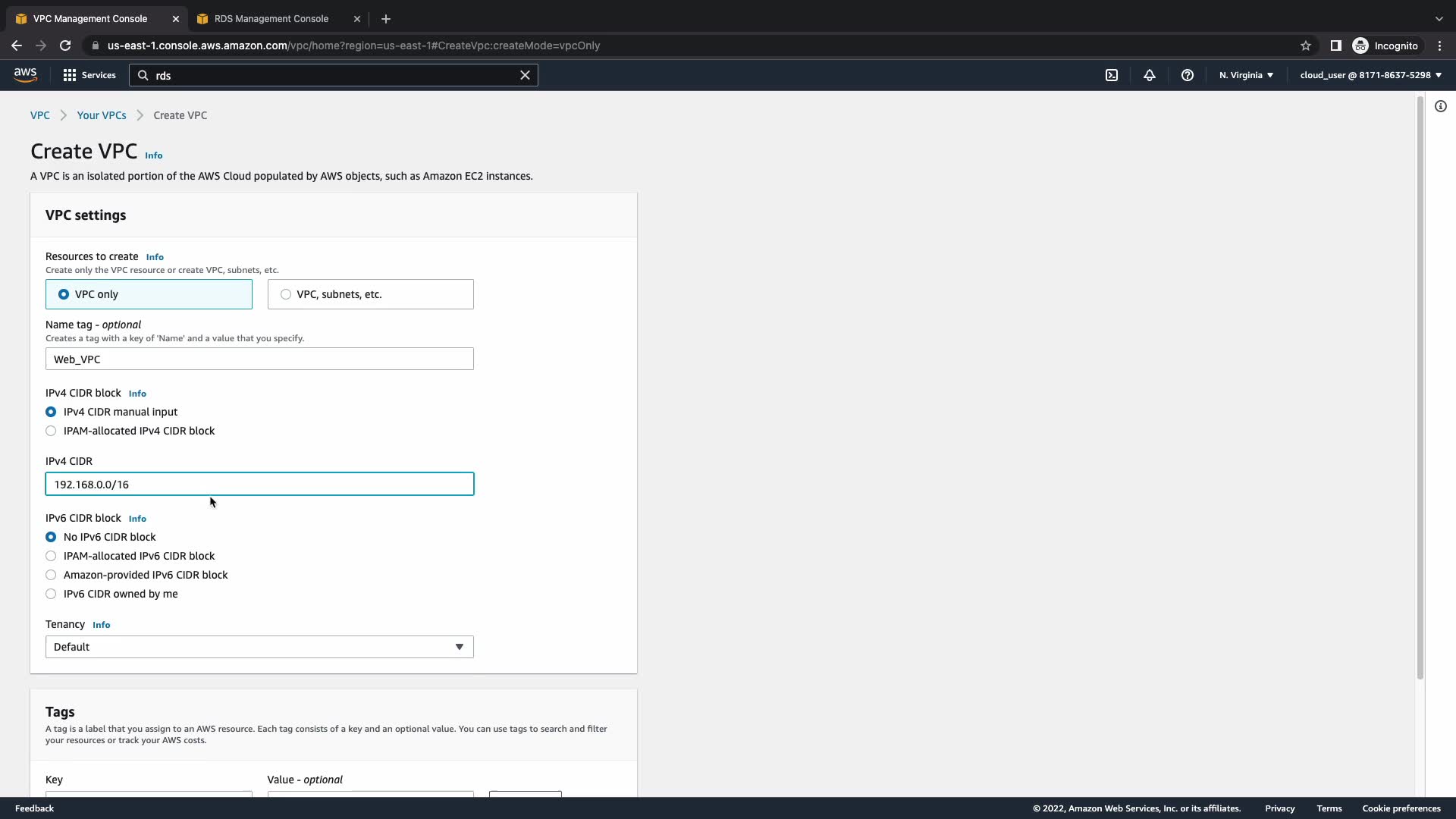1456x819 pixels.
Task: Switch to RDS Management Console tab
Action: pyautogui.click(x=271, y=19)
